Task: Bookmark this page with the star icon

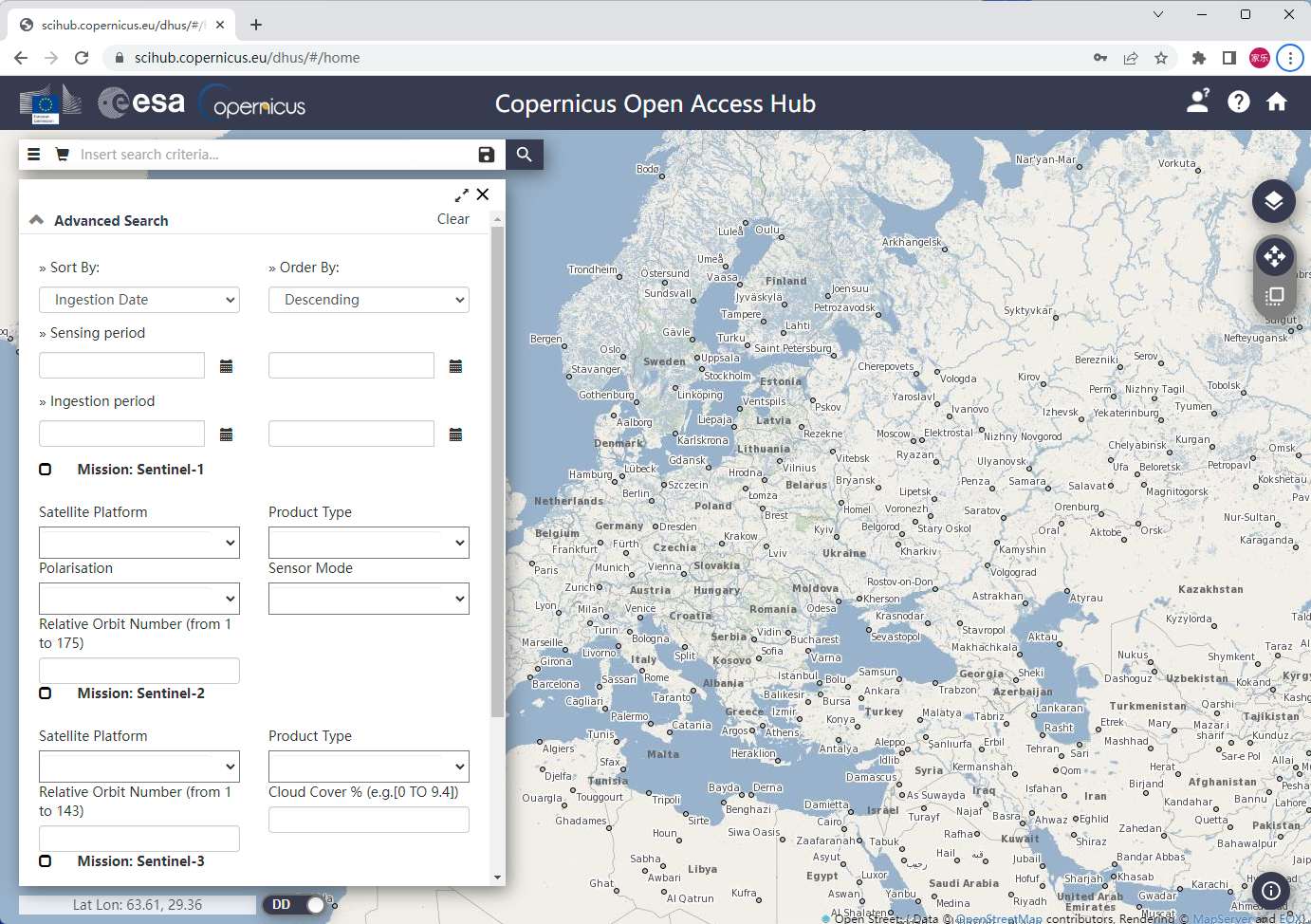Action: pos(1161,58)
